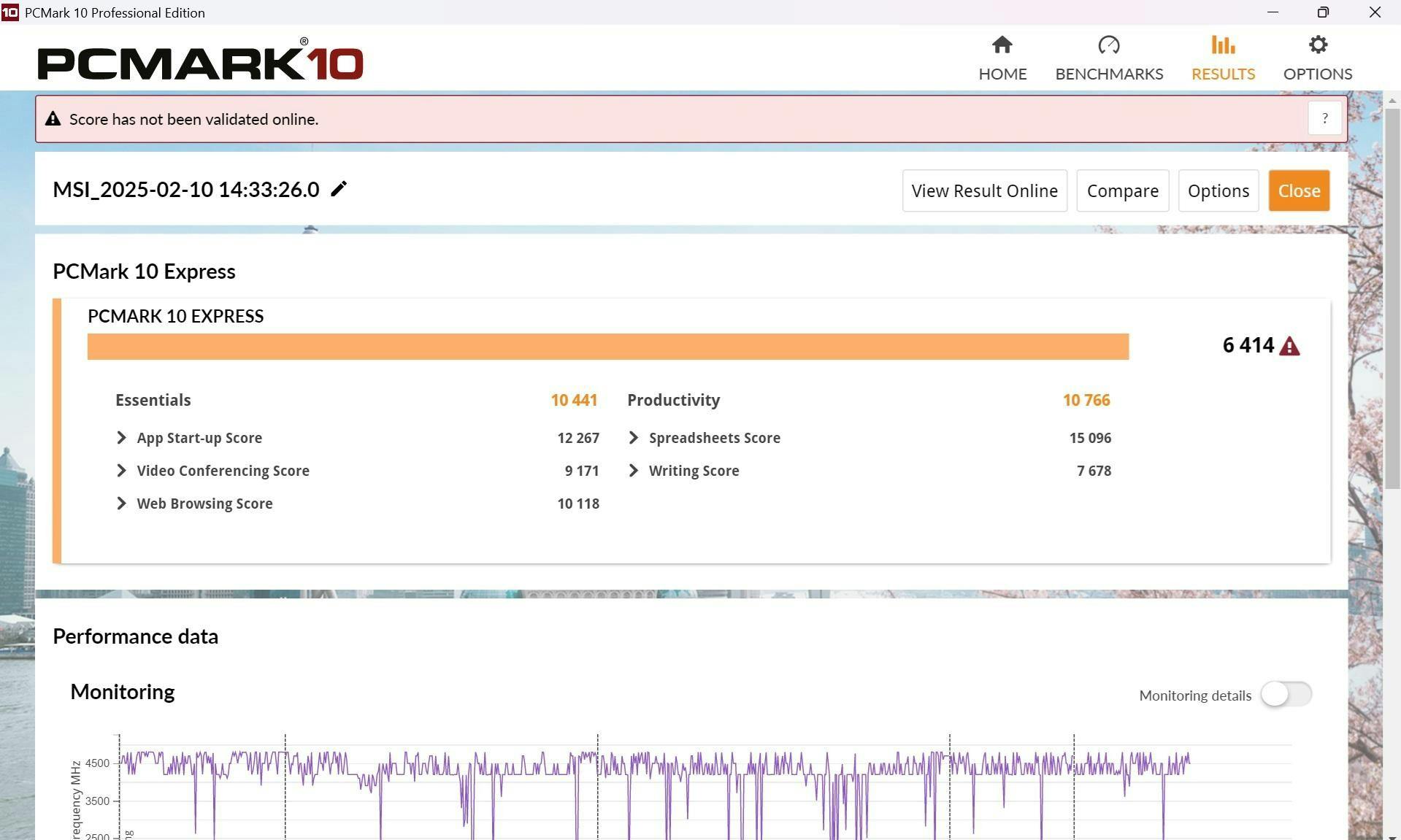Close the PCMark 10 window
The image size is (1401, 840).
[x=1375, y=12]
